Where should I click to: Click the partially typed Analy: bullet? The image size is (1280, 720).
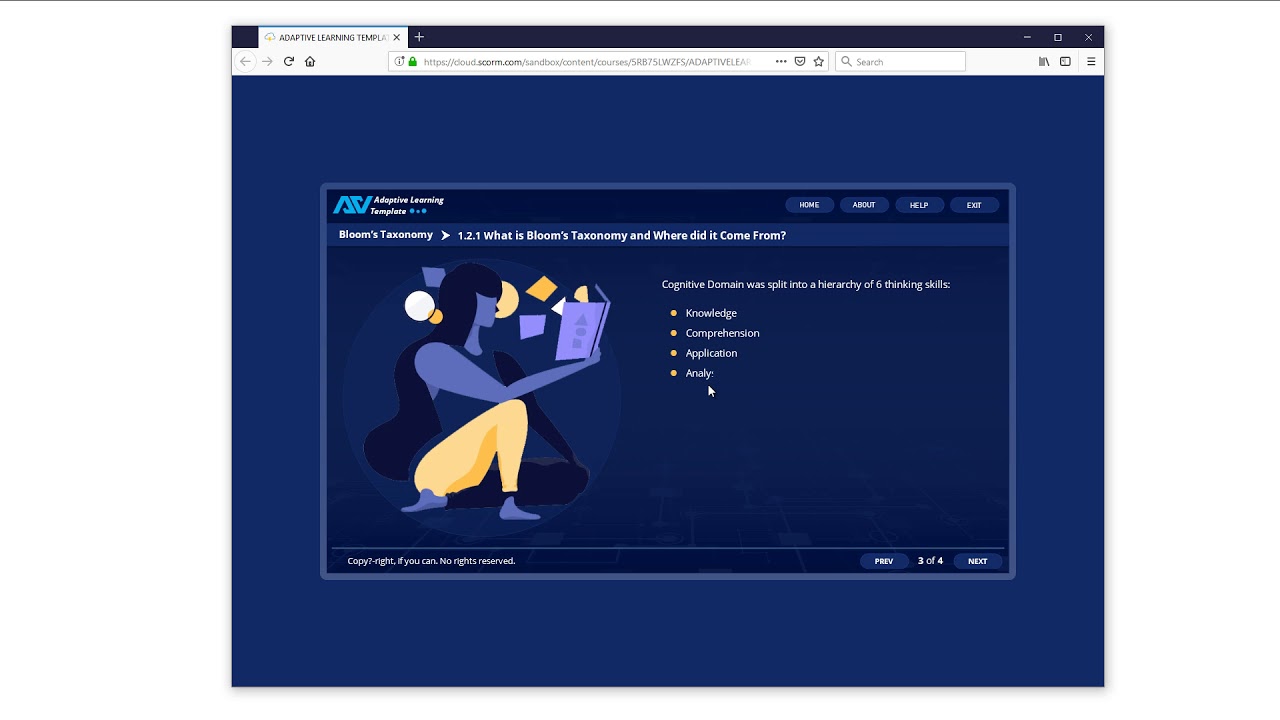699,373
